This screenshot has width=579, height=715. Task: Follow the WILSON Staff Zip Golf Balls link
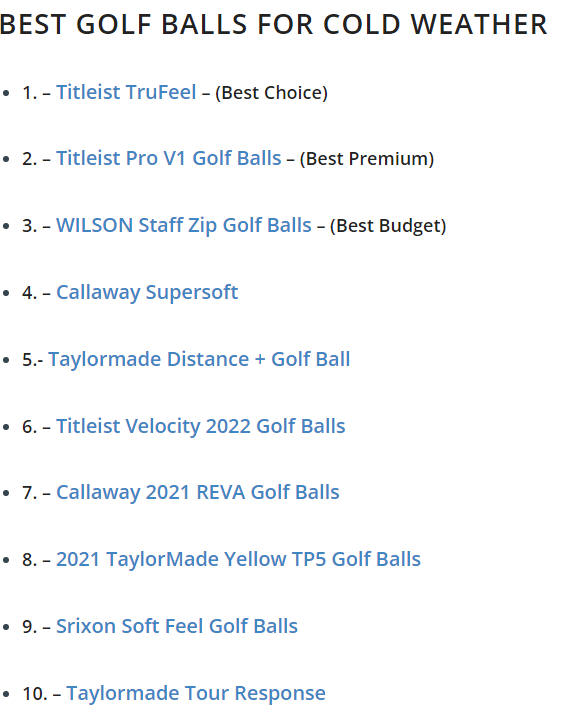click(x=184, y=226)
